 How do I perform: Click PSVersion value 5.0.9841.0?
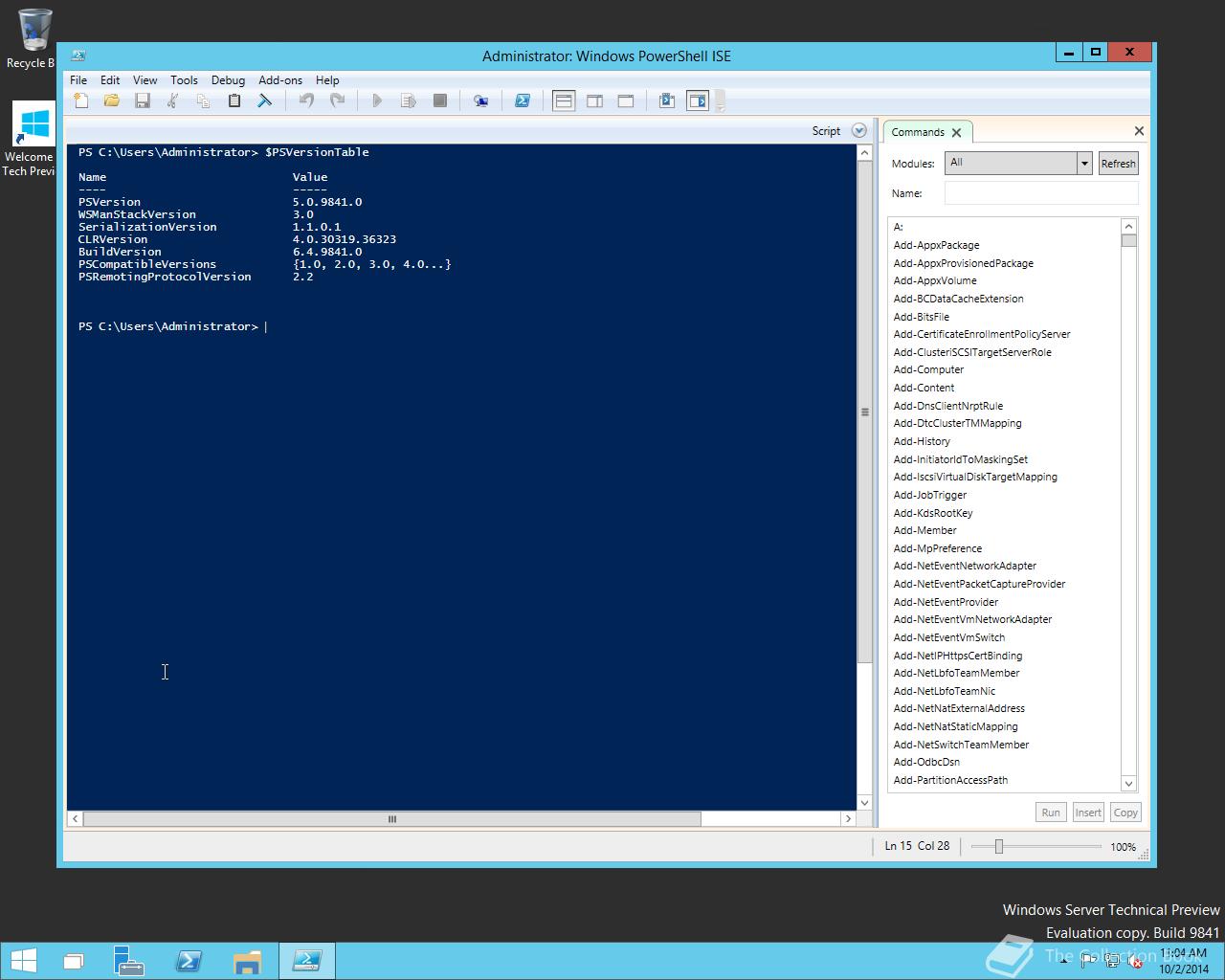tap(327, 202)
